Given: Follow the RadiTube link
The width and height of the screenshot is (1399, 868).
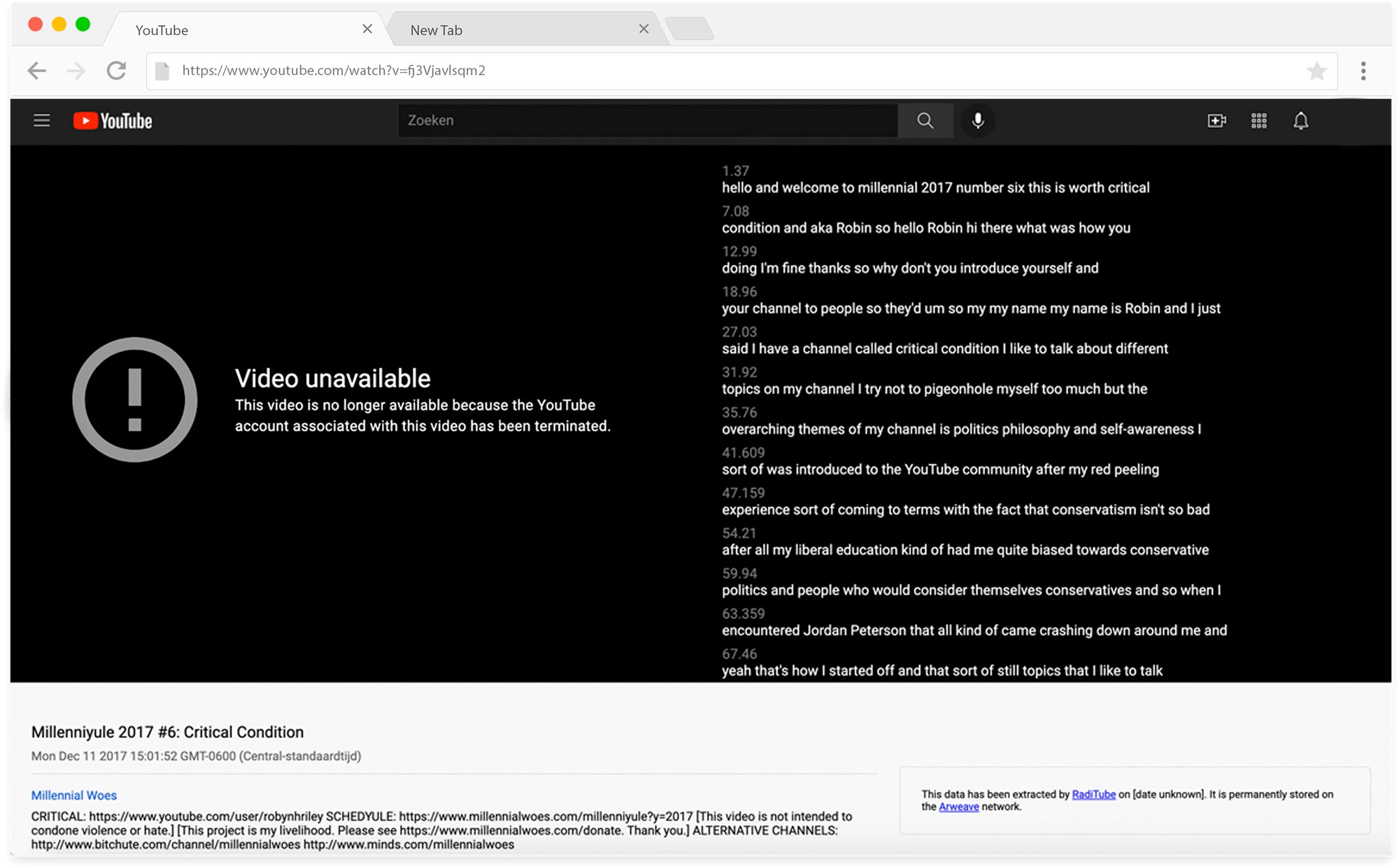Looking at the screenshot, I should pyautogui.click(x=1093, y=794).
